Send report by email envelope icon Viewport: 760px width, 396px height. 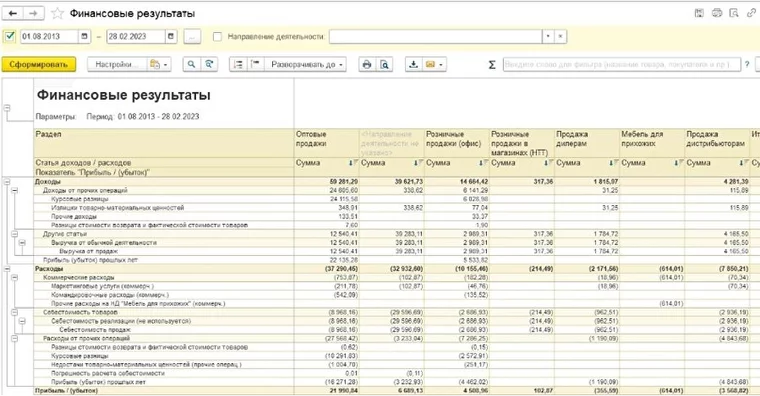coord(430,64)
